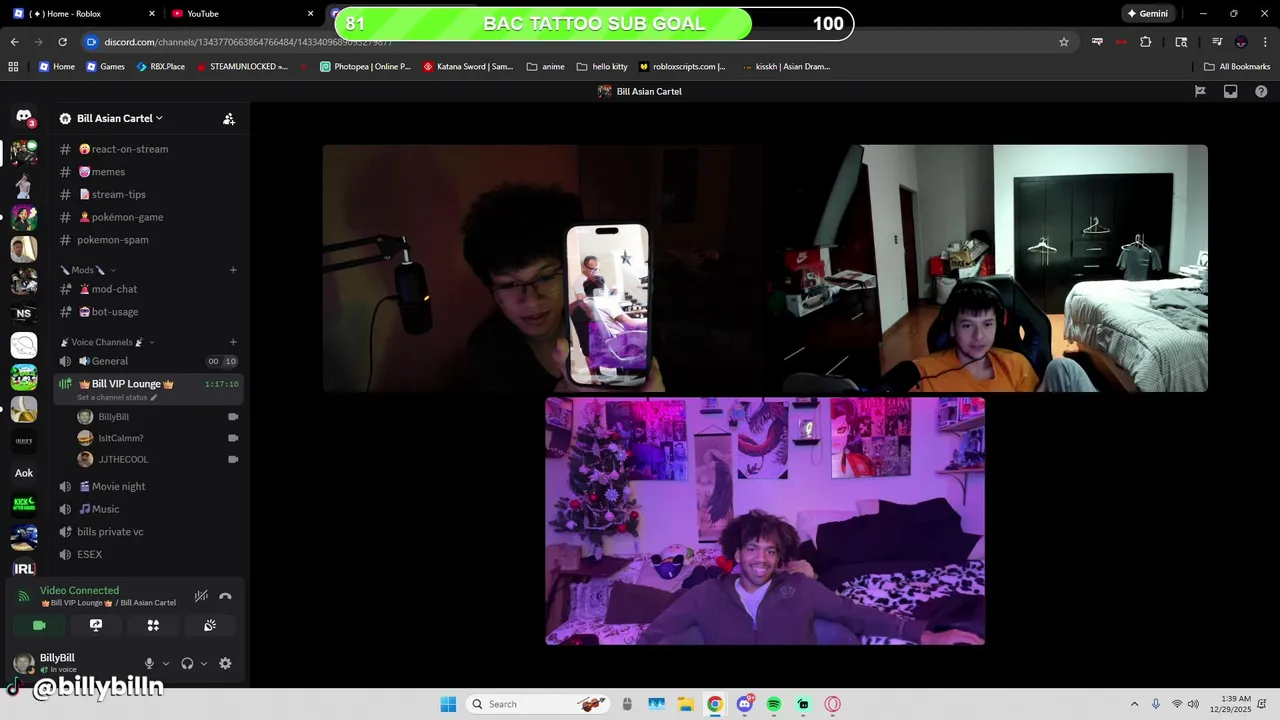Viewport: 1280px width, 720px height.
Task: Join the Movie night voice channel
Action: (x=148, y=486)
